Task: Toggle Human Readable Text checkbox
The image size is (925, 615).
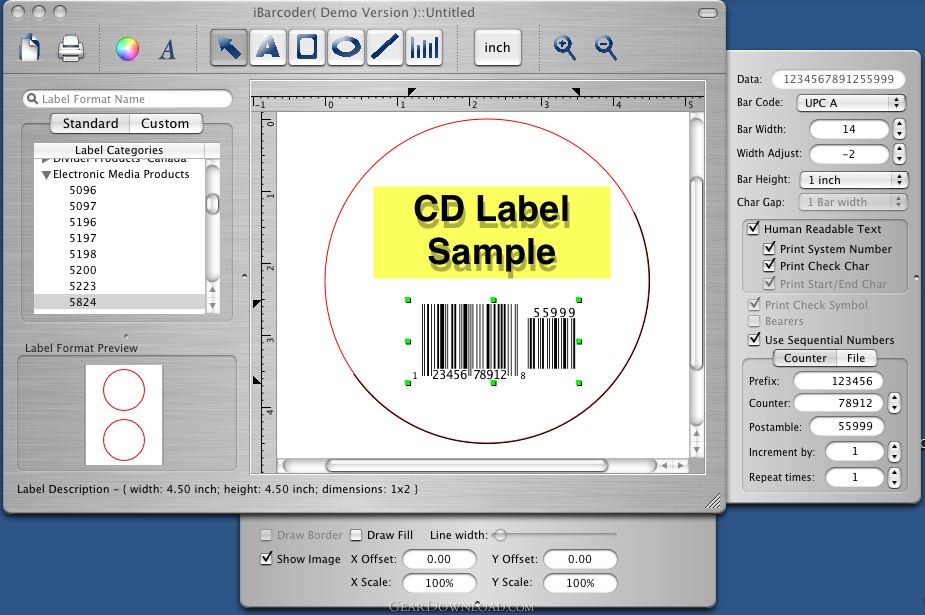Action: [x=753, y=228]
